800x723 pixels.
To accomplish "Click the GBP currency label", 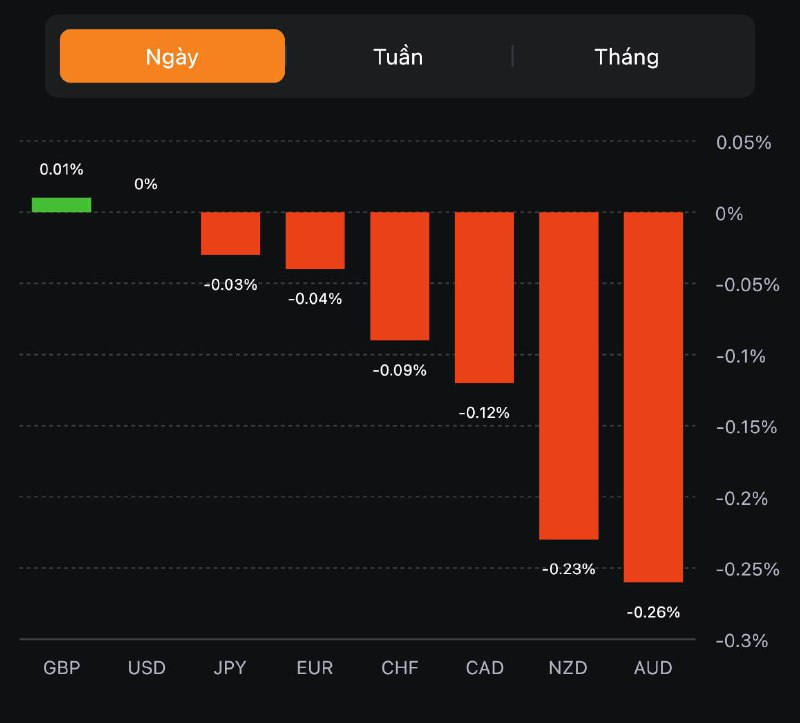I will click(61, 667).
